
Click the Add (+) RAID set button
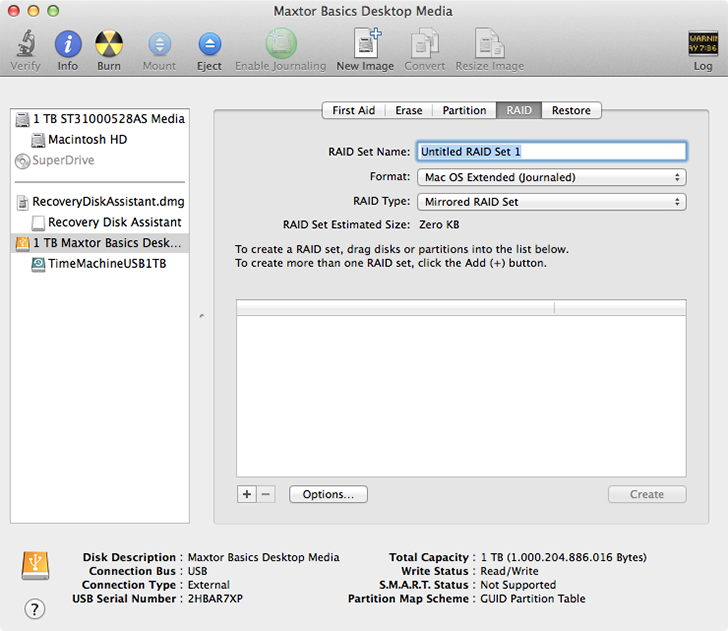tap(247, 494)
